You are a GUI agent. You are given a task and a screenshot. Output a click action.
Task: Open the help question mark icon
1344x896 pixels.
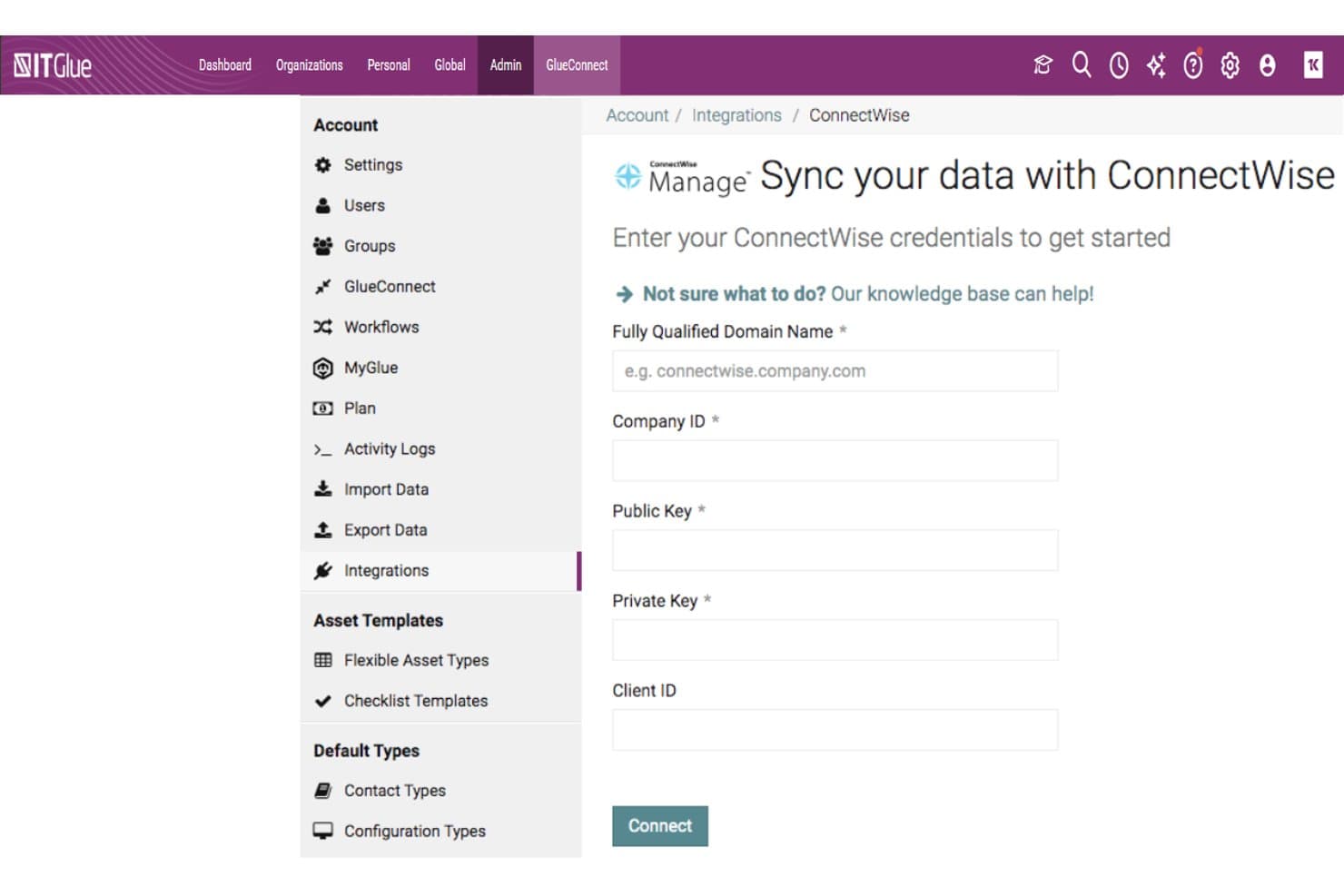[1193, 64]
